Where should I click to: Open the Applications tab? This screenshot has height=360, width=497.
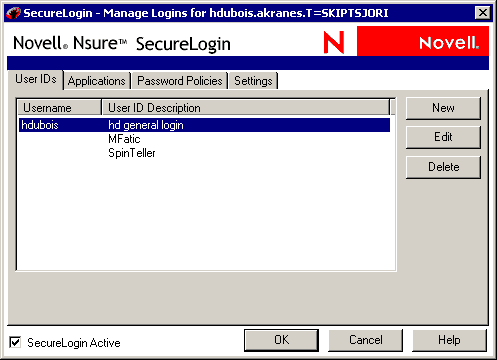pyautogui.click(x=97, y=81)
